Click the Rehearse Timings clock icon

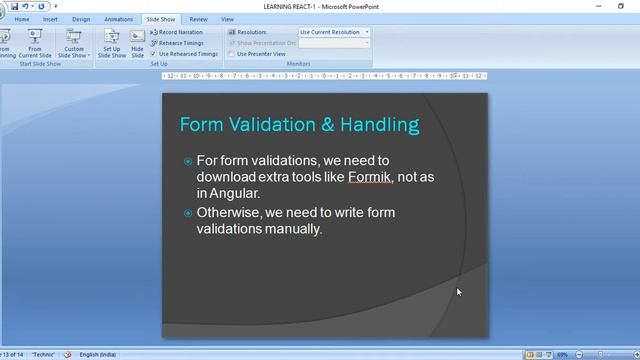click(153, 43)
